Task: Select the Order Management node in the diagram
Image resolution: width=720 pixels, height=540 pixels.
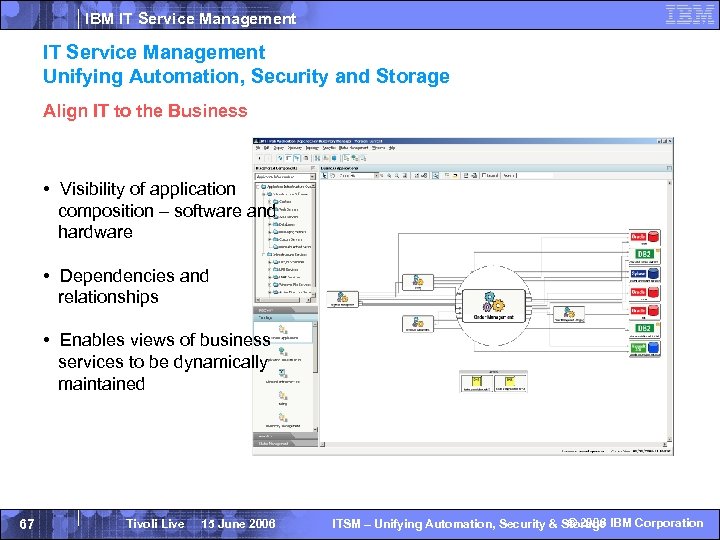Action: point(494,306)
